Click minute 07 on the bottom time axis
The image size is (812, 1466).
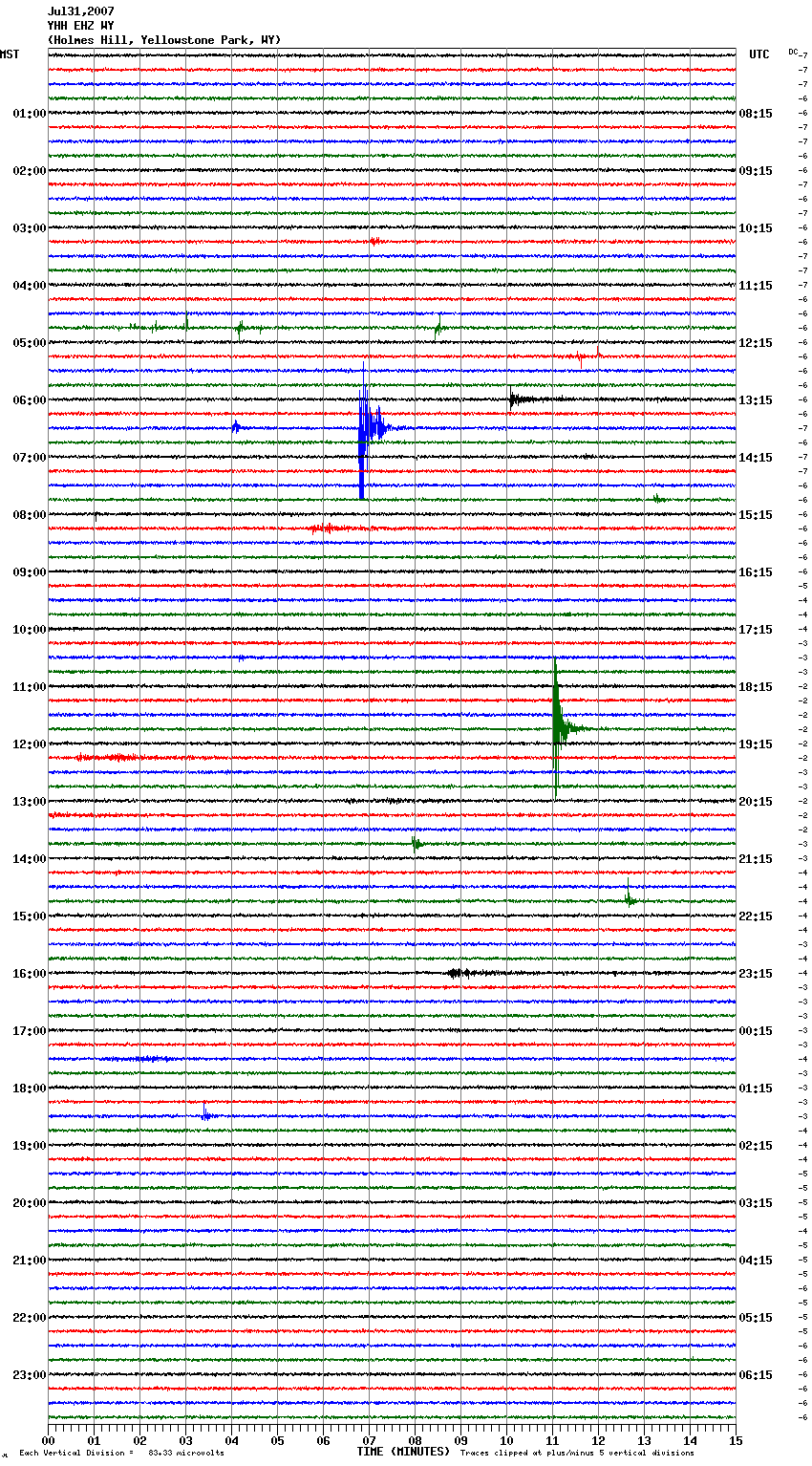tap(369, 1440)
